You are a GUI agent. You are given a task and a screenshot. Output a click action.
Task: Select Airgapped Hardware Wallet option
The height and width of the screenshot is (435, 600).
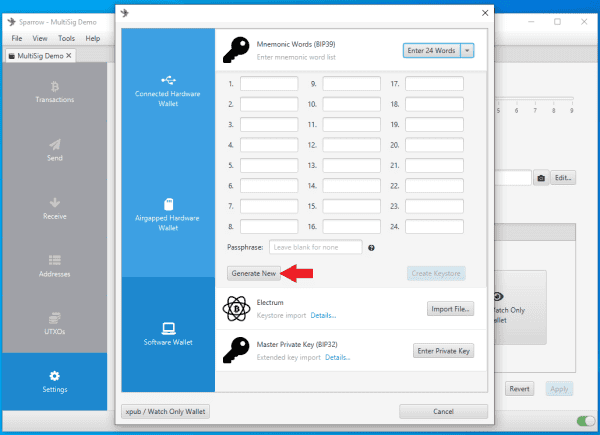(x=168, y=215)
